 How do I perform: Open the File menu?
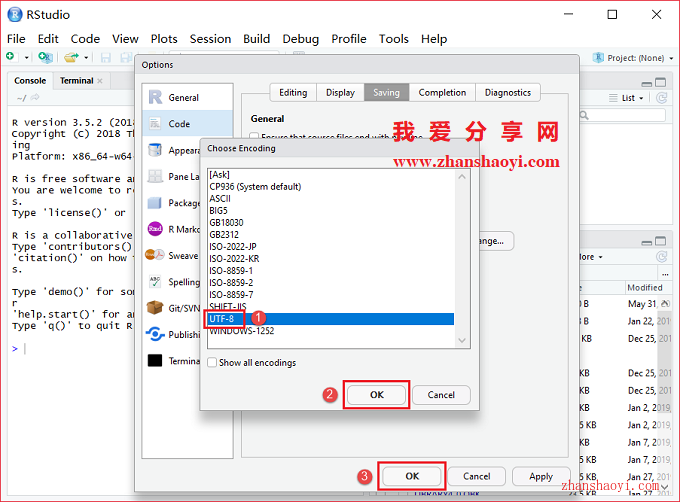[16, 39]
